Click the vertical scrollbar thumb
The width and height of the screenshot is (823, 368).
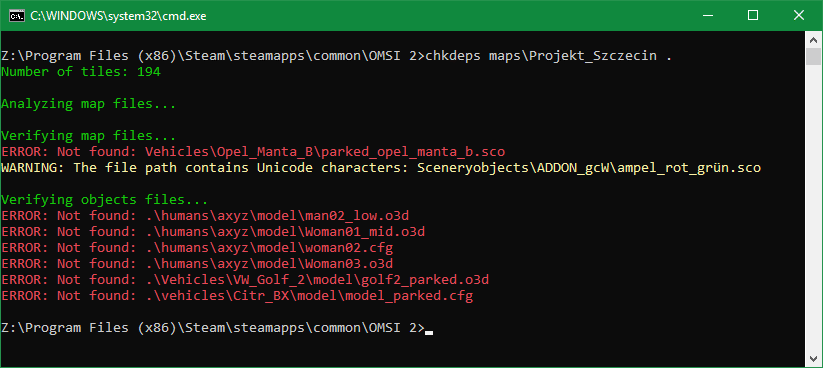point(813,56)
